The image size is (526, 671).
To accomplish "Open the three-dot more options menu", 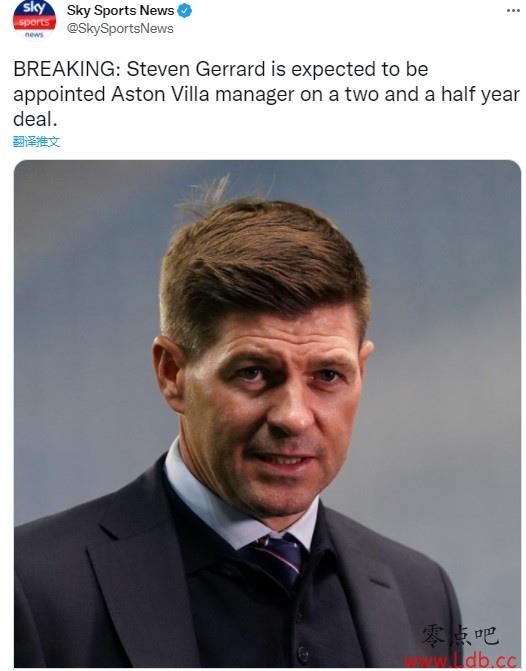I will point(513,10).
